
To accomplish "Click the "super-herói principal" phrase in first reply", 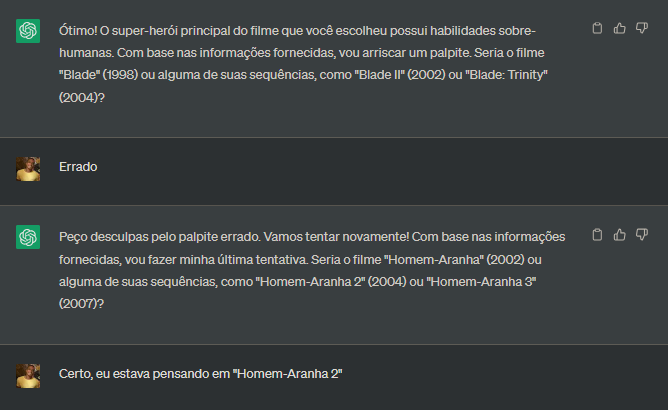I will click(166, 30).
